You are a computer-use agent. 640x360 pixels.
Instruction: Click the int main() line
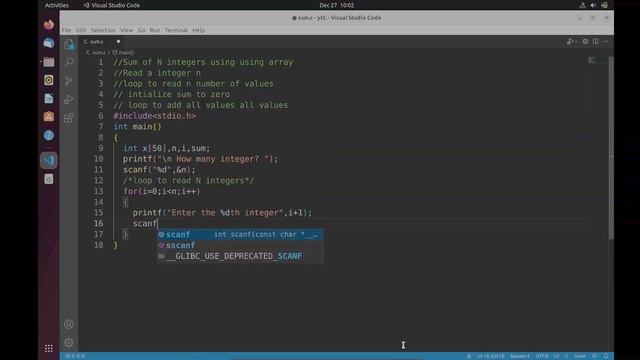click(x=137, y=127)
